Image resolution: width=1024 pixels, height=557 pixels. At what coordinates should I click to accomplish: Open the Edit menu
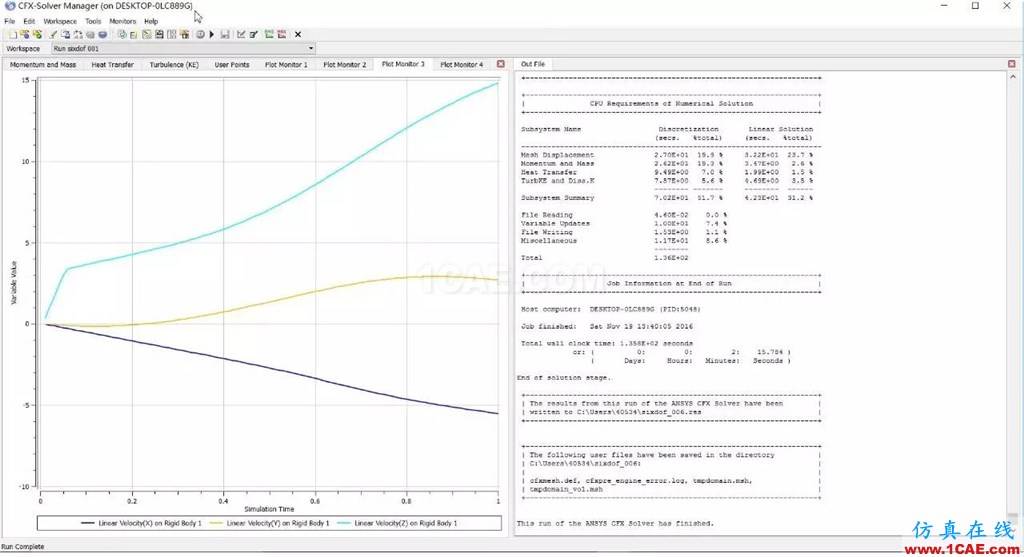[x=29, y=21]
